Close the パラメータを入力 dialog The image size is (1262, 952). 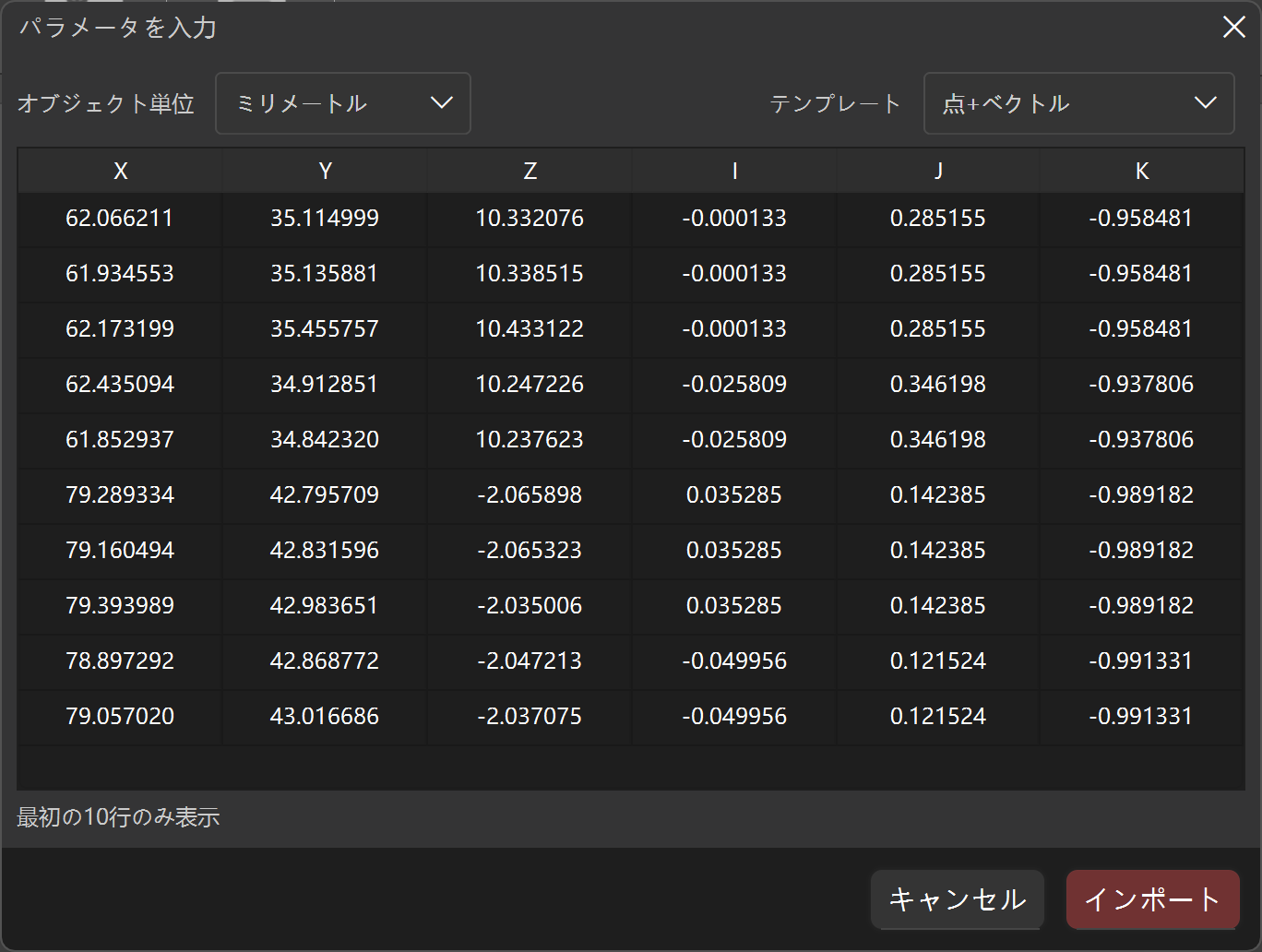(x=1233, y=28)
